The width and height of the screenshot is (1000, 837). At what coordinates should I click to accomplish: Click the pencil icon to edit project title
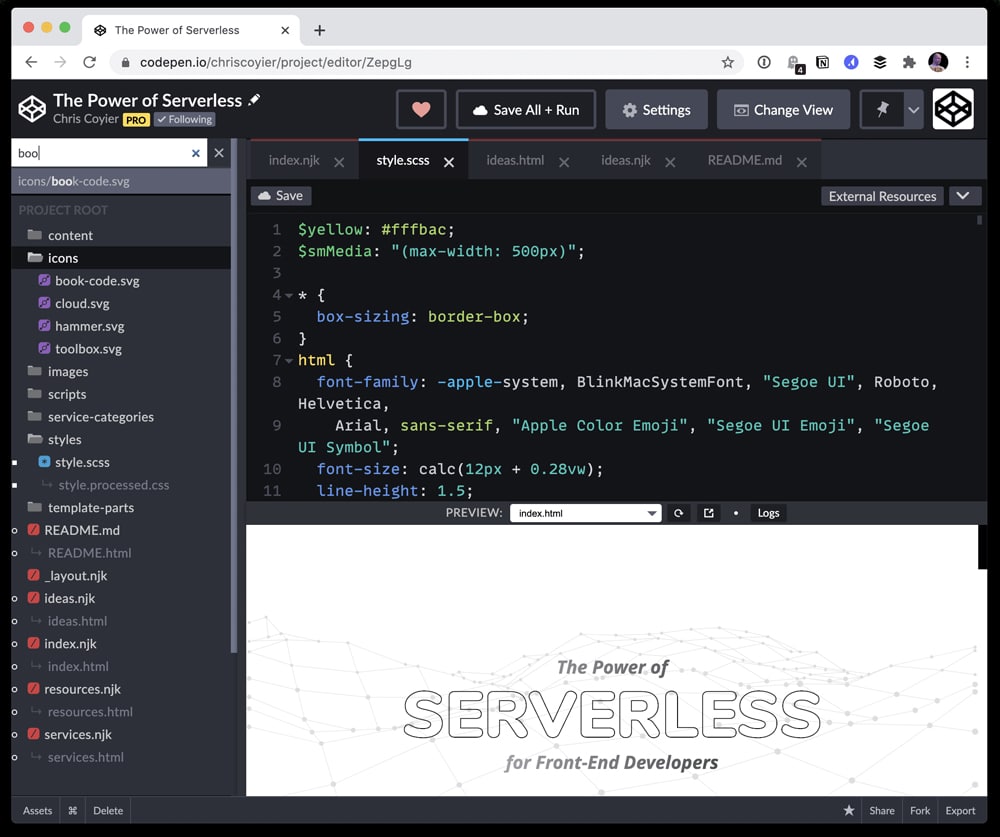tap(254, 100)
